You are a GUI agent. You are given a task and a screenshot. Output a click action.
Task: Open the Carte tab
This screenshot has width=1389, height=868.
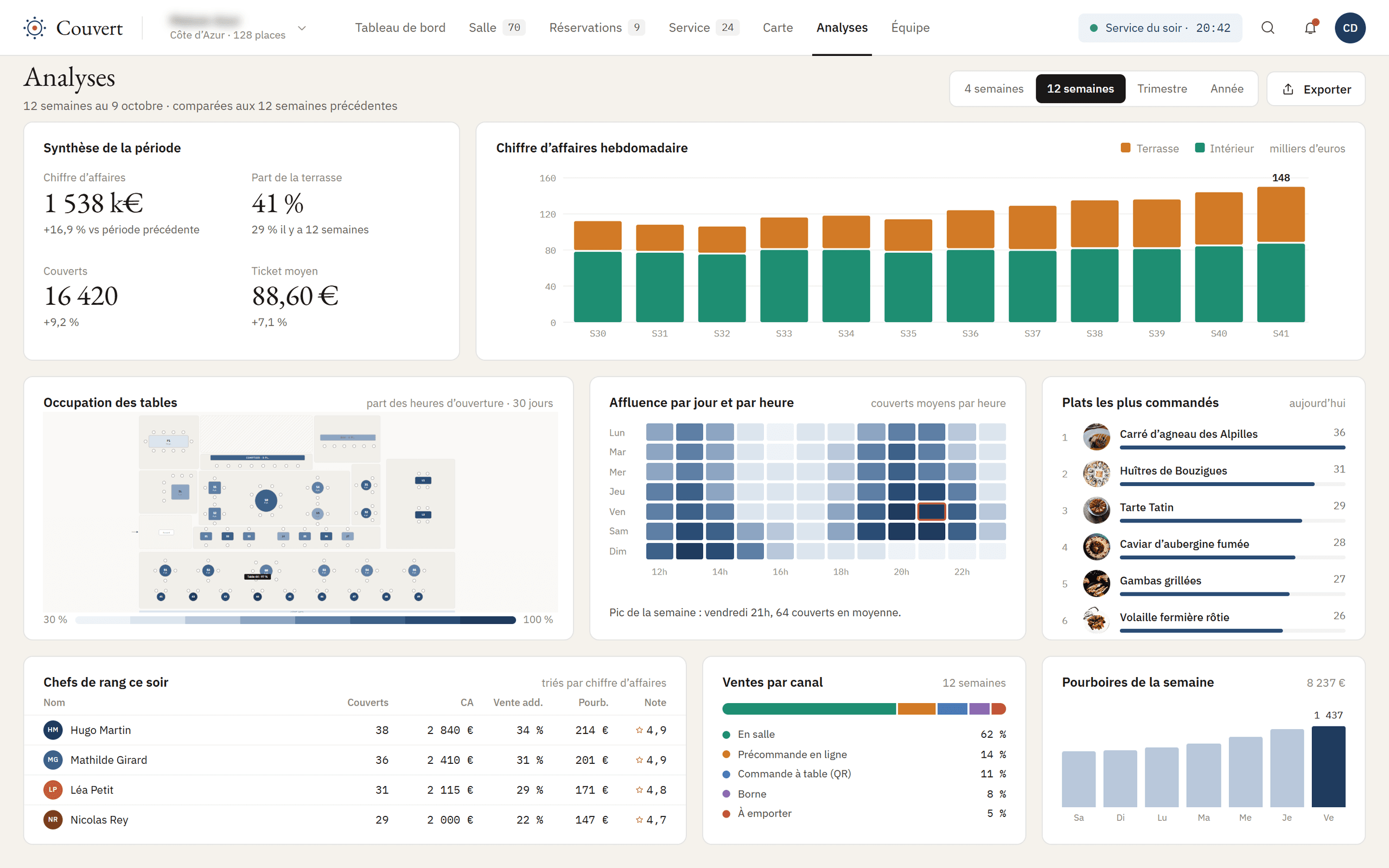pyautogui.click(x=778, y=28)
